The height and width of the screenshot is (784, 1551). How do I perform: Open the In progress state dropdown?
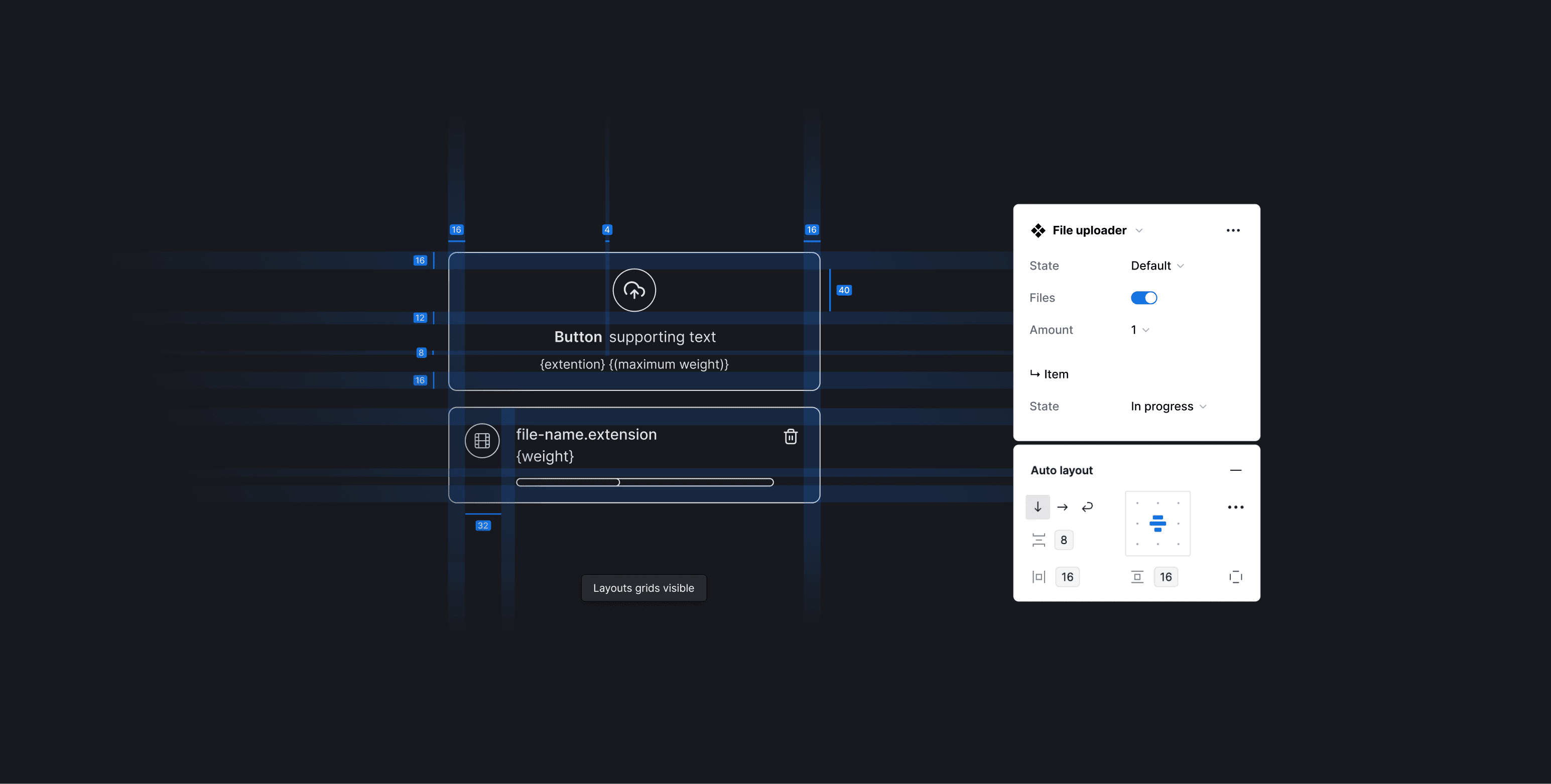pos(1168,407)
